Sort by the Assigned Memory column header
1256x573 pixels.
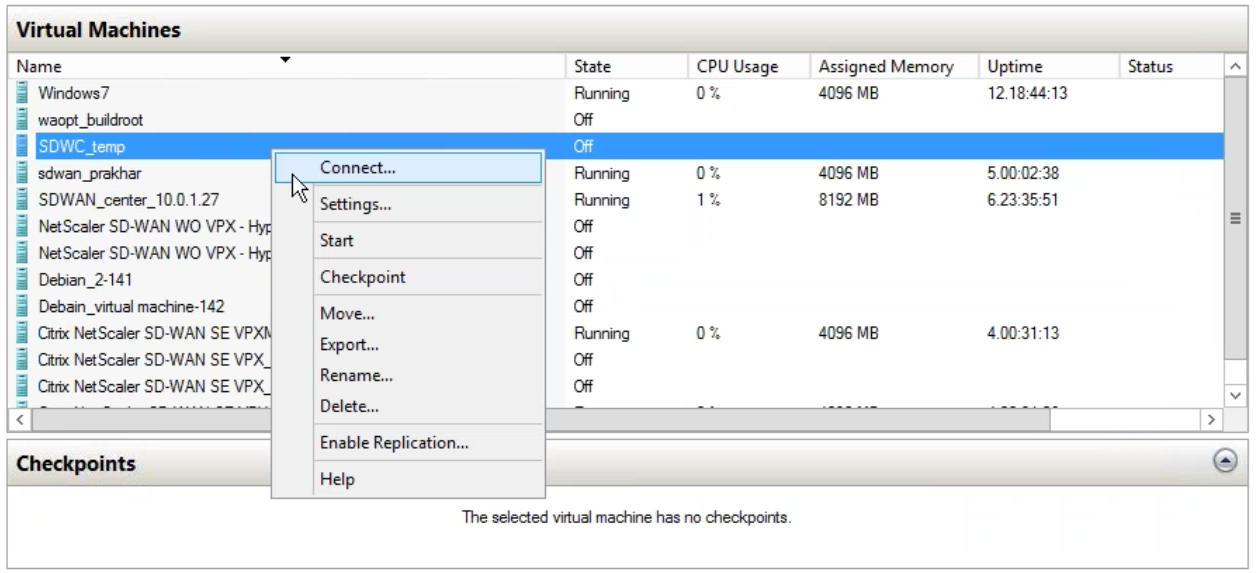click(894, 67)
